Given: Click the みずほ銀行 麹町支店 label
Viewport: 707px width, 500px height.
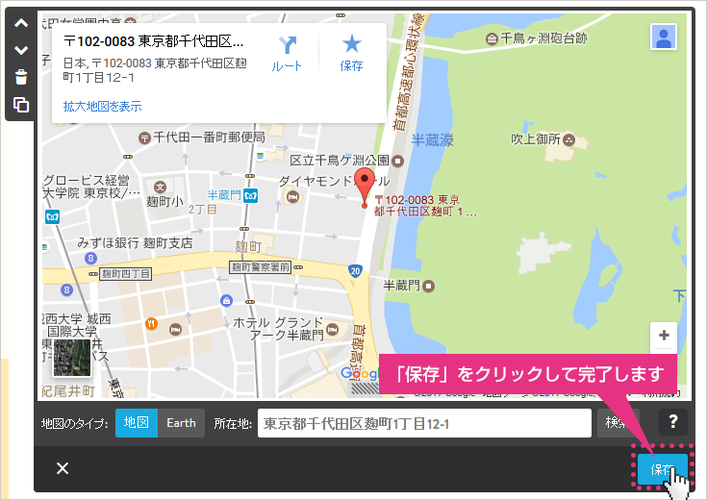Looking at the screenshot, I should click(x=135, y=243).
